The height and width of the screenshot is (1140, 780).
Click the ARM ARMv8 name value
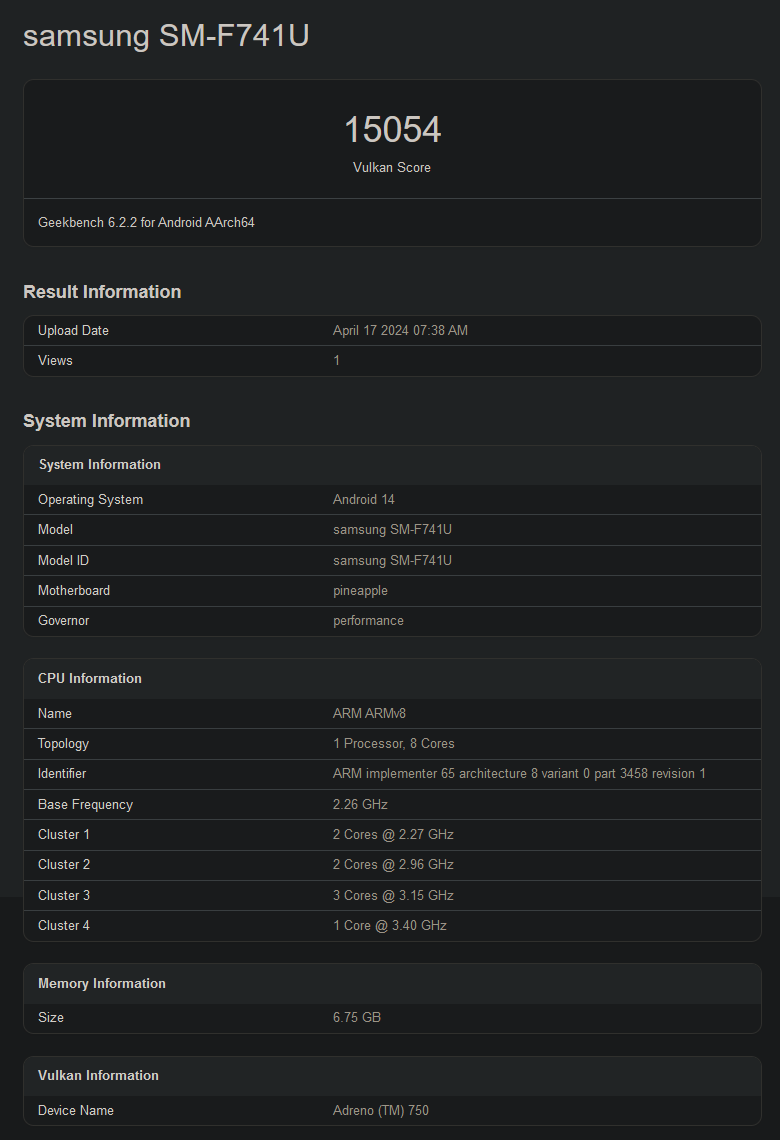pyautogui.click(x=369, y=713)
